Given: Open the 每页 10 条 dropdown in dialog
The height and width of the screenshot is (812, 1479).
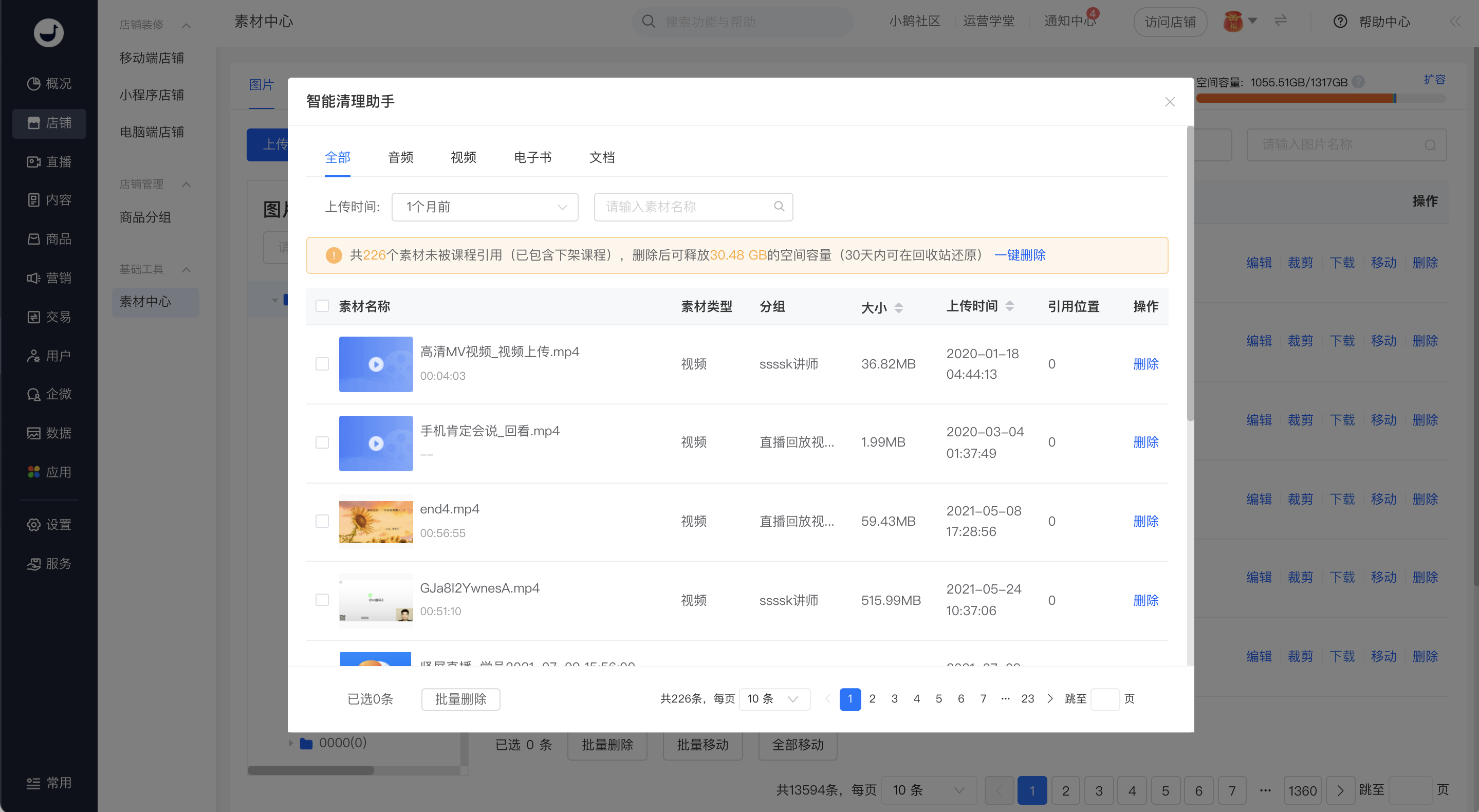Looking at the screenshot, I should (774, 699).
